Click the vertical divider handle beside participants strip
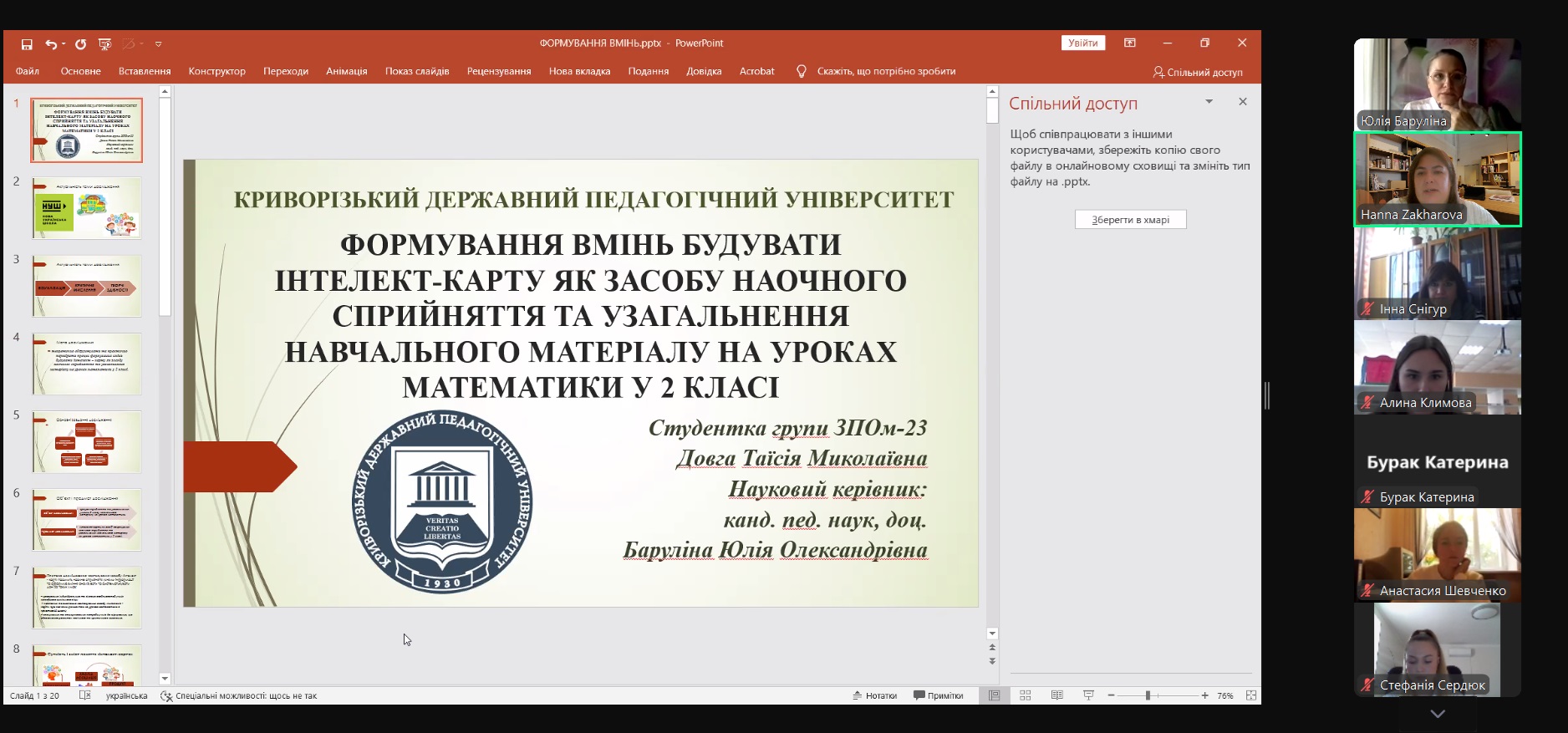 click(x=1267, y=395)
